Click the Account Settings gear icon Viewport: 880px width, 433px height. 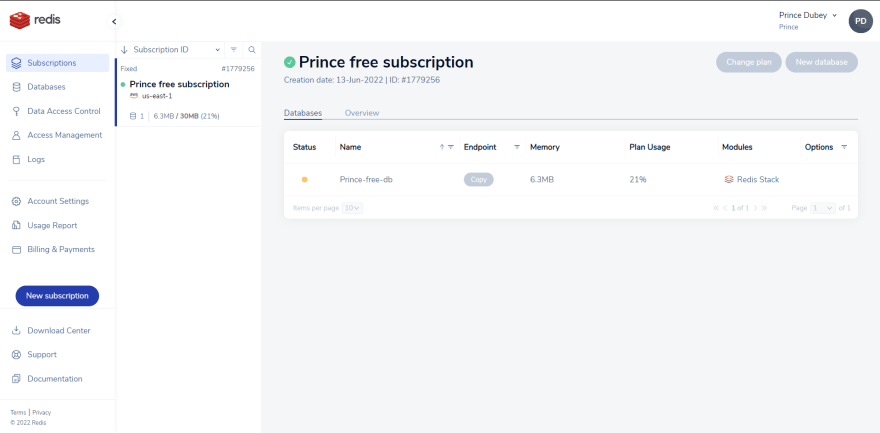[16, 201]
